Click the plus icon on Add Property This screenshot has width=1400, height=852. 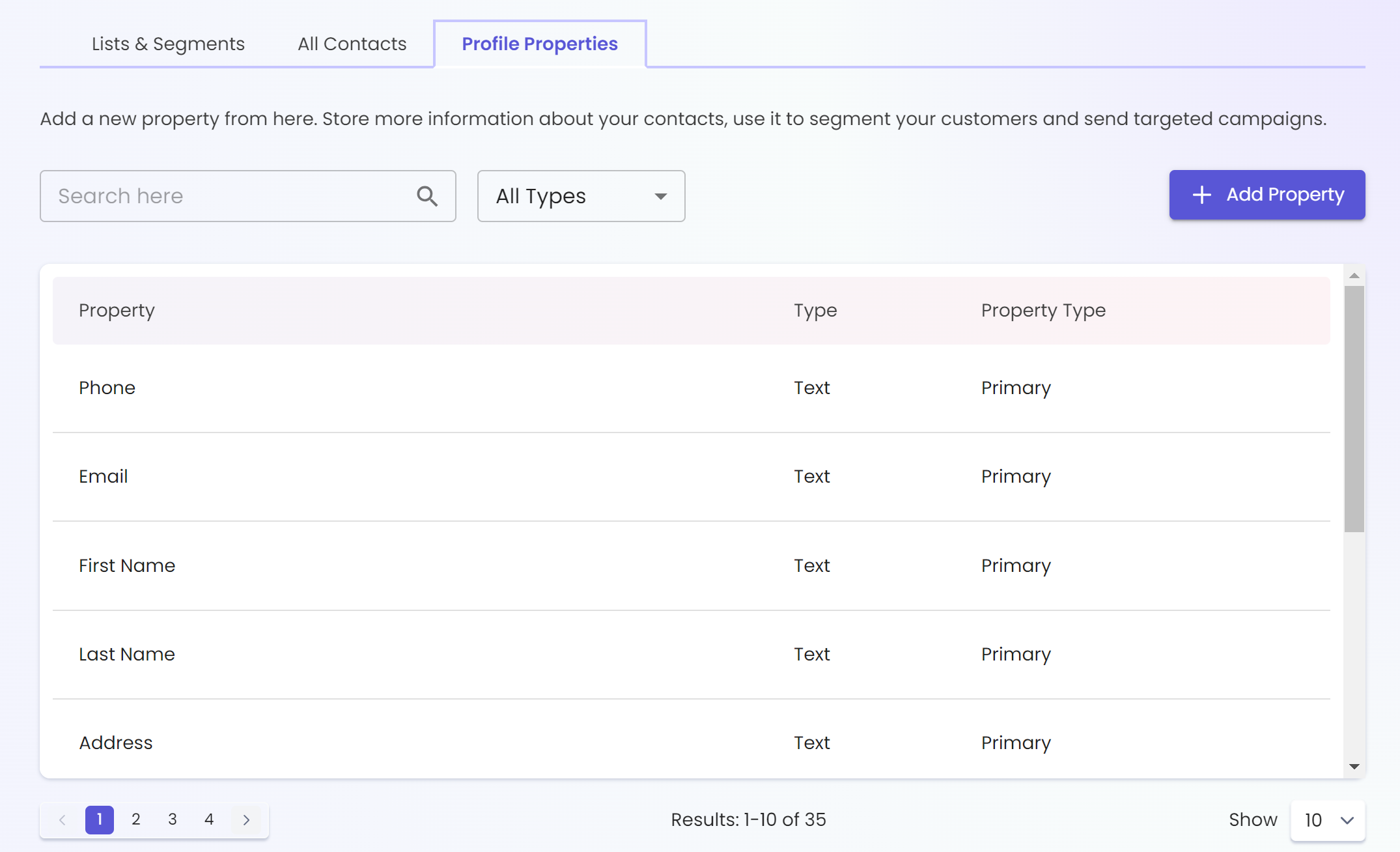[x=1200, y=195]
